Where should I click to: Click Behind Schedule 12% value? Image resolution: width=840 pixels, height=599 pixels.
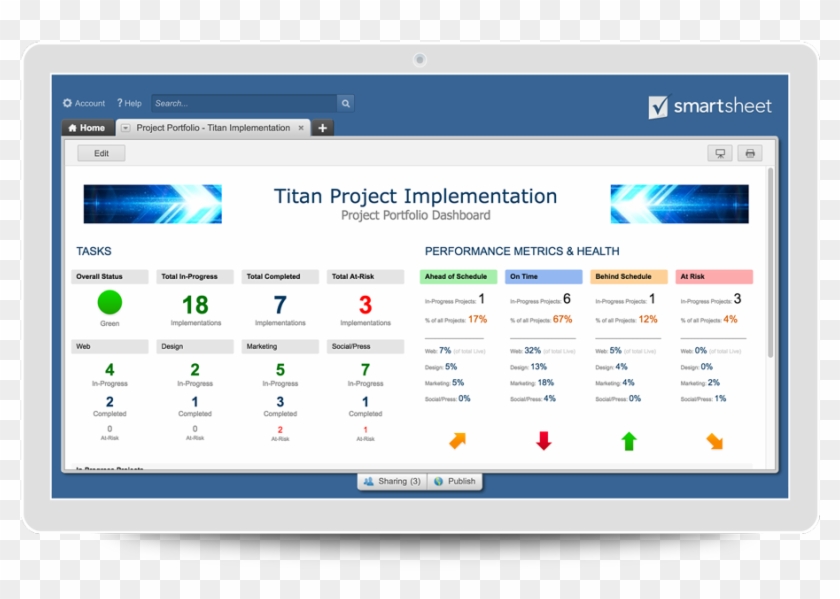pyautogui.click(x=648, y=319)
